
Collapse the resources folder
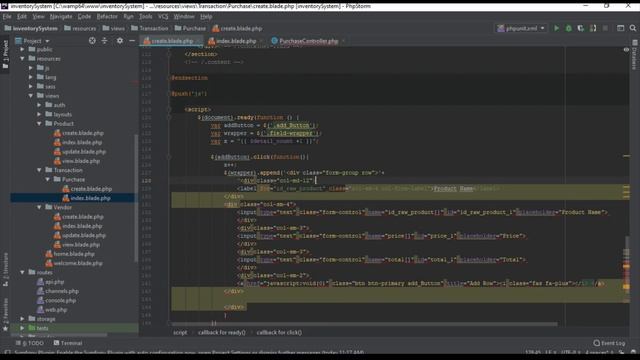(x=22, y=59)
